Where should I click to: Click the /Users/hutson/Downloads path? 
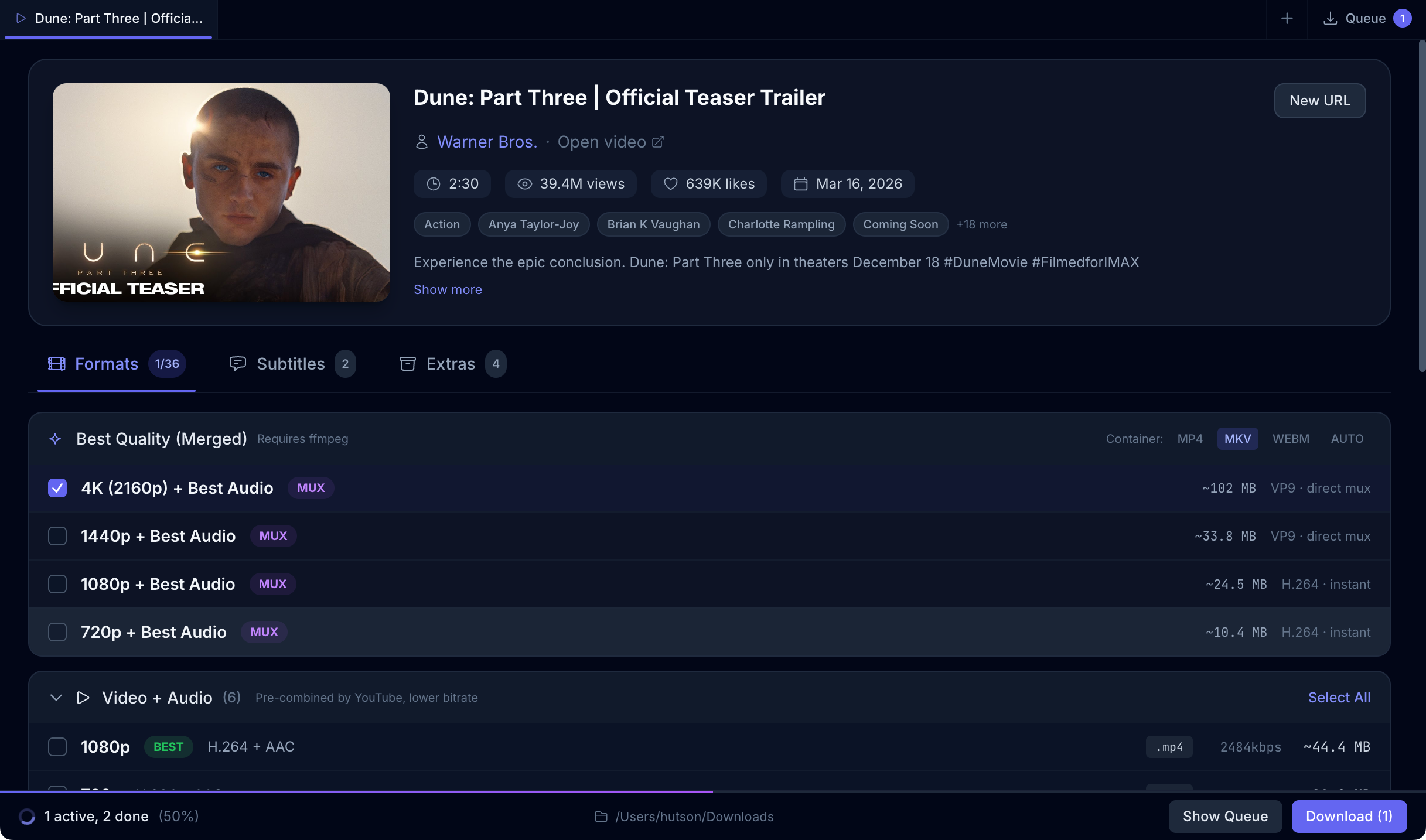click(x=694, y=817)
